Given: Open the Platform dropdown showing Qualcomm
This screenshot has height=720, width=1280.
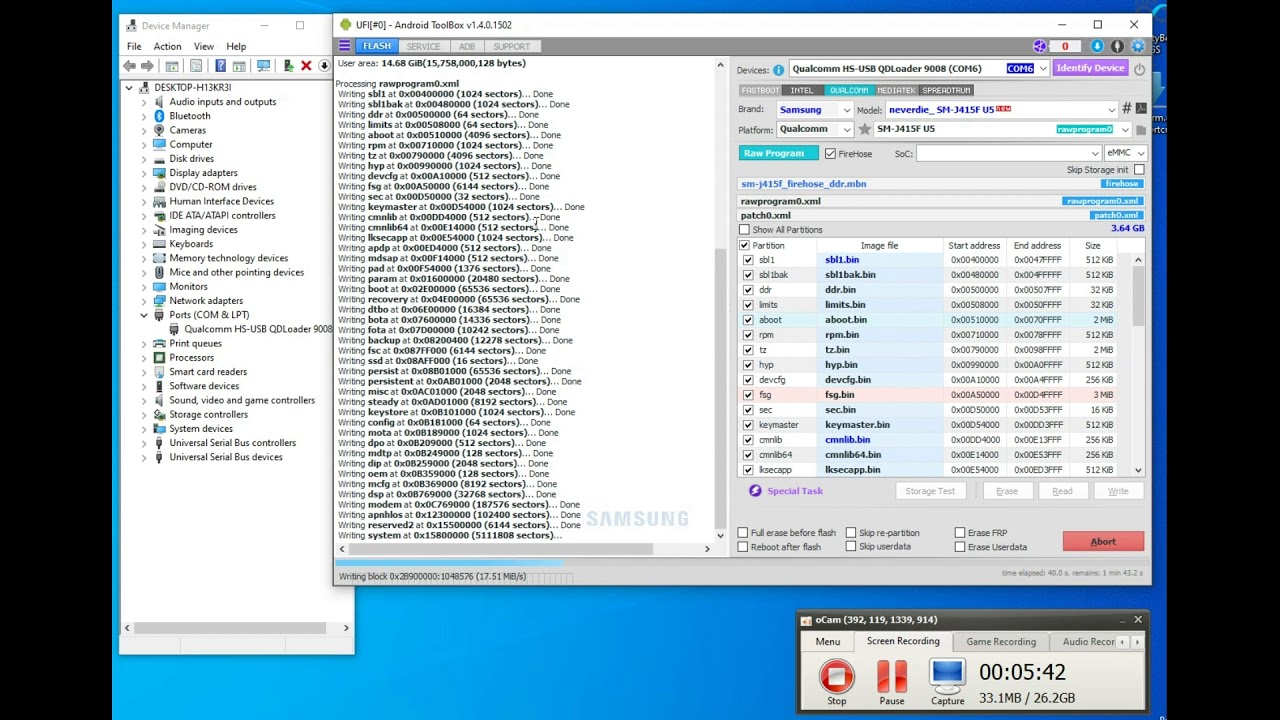Looking at the screenshot, I should coord(846,130).
